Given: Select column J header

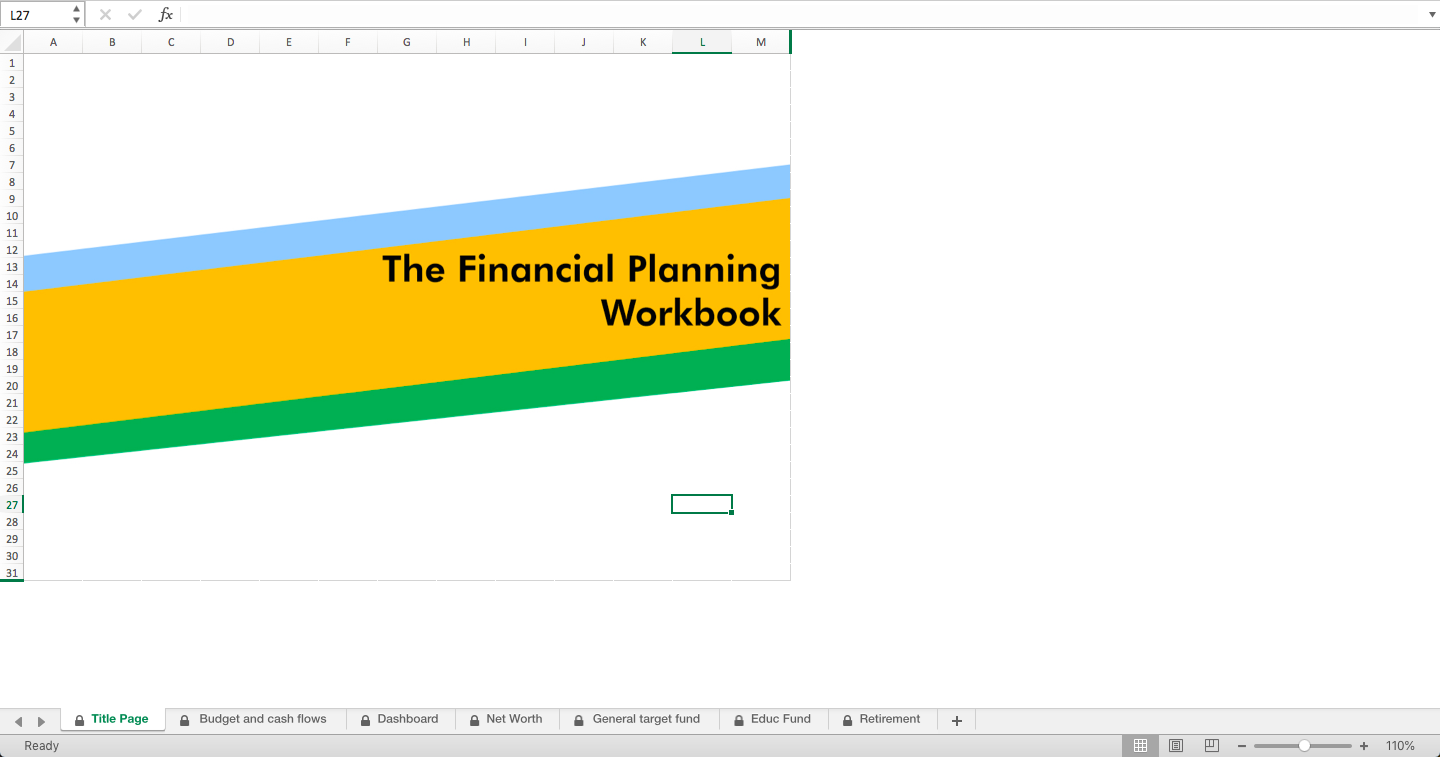Looking at the screenshot, I should tap(584, 42).
